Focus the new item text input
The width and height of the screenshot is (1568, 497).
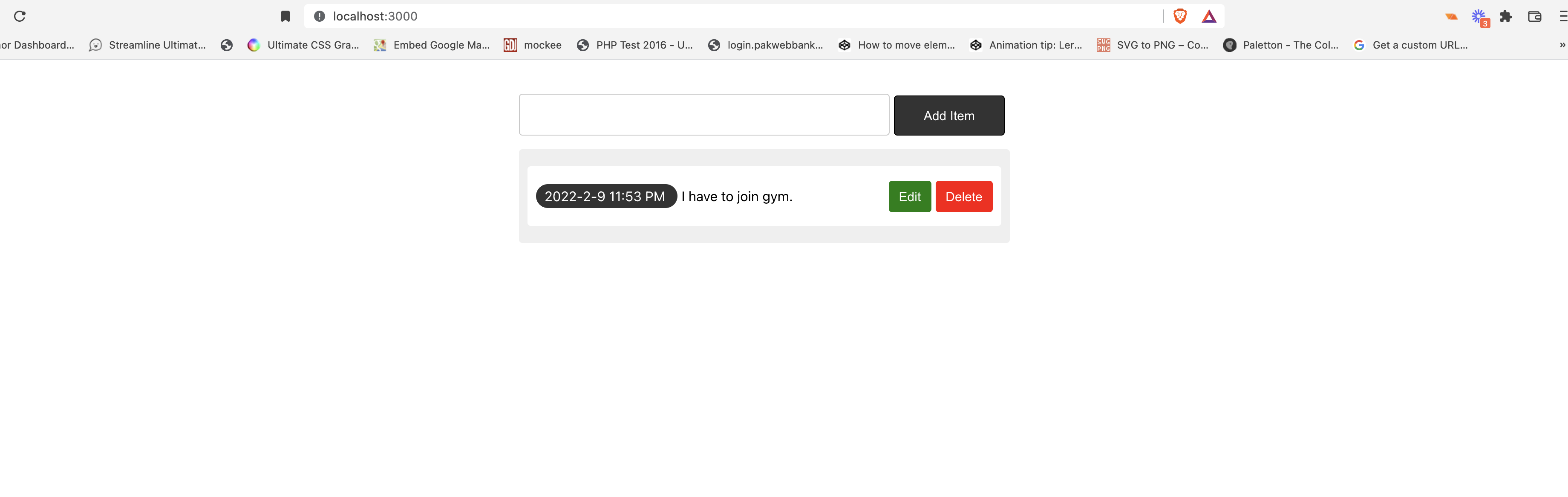coord(703,115)
